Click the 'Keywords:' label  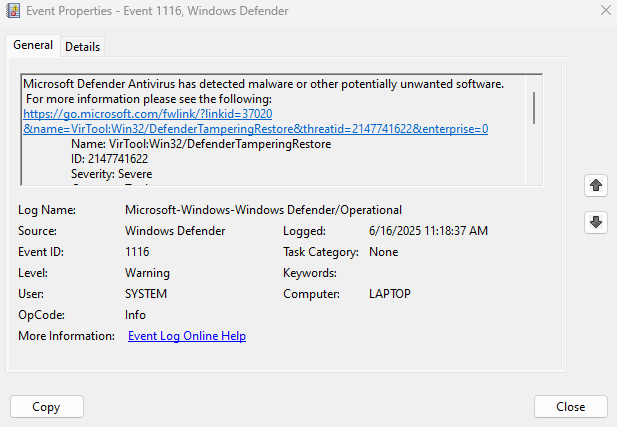[310, 273]
